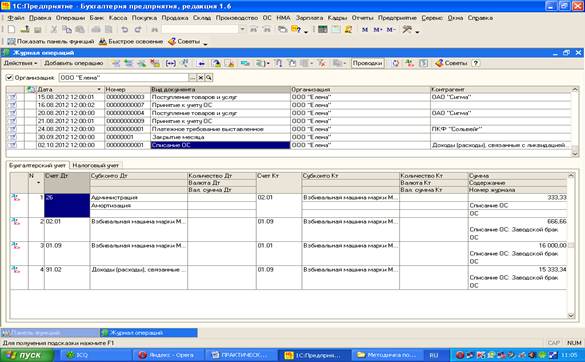Viewport: 585px width, 362px height.
Task: Click the Советы icon in journal toolbar
Action: (451, 63)
